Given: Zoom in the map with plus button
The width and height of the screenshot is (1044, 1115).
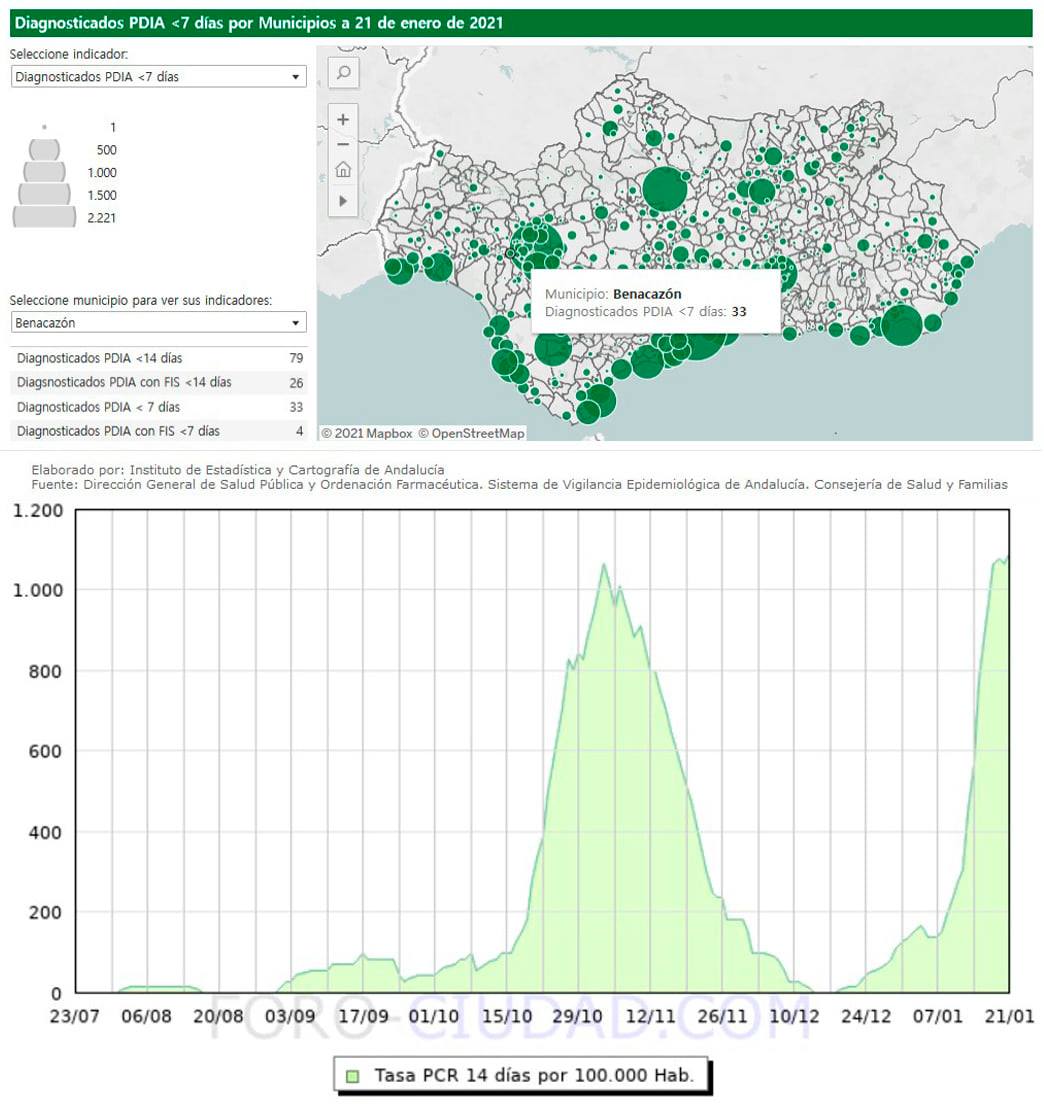Looking at the screenshot, I should pos(343,119).
